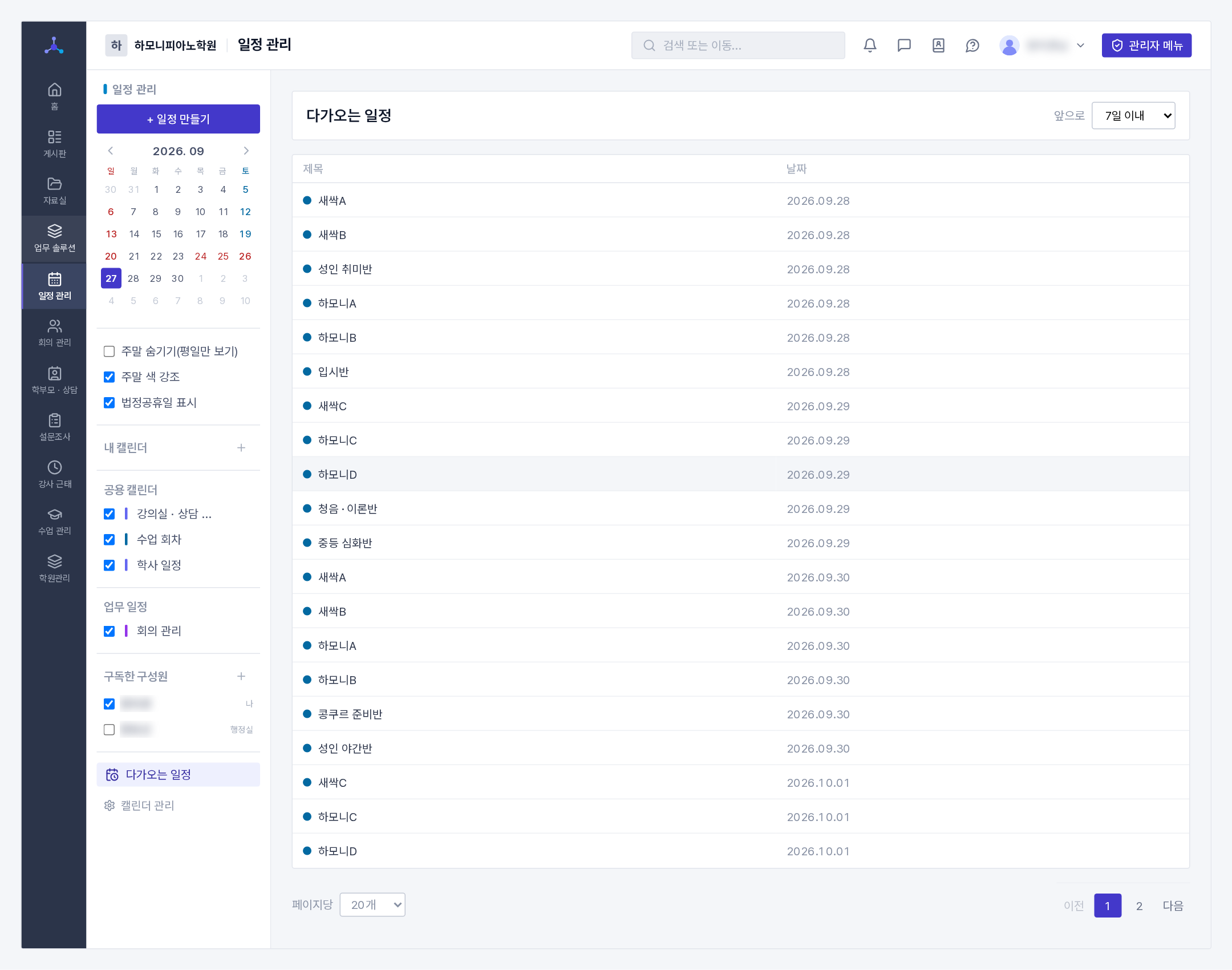Open 강사 근태 clock icon
Viewport: 1232px width, 970px height.
[54, 474]
